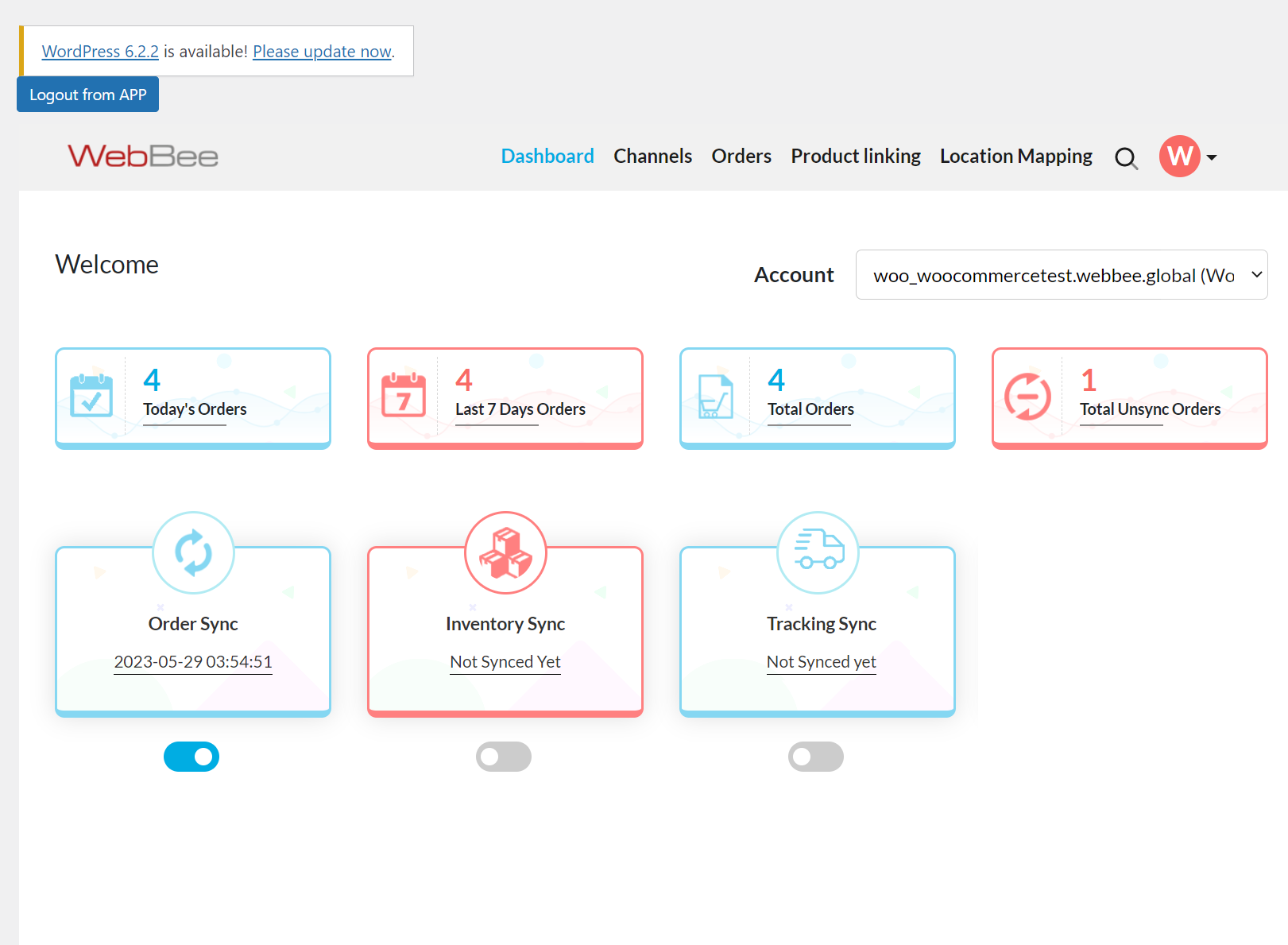Disable the Order Sync toggle
The width and height of the screenshot is (1288, 945).
[191, 757]
